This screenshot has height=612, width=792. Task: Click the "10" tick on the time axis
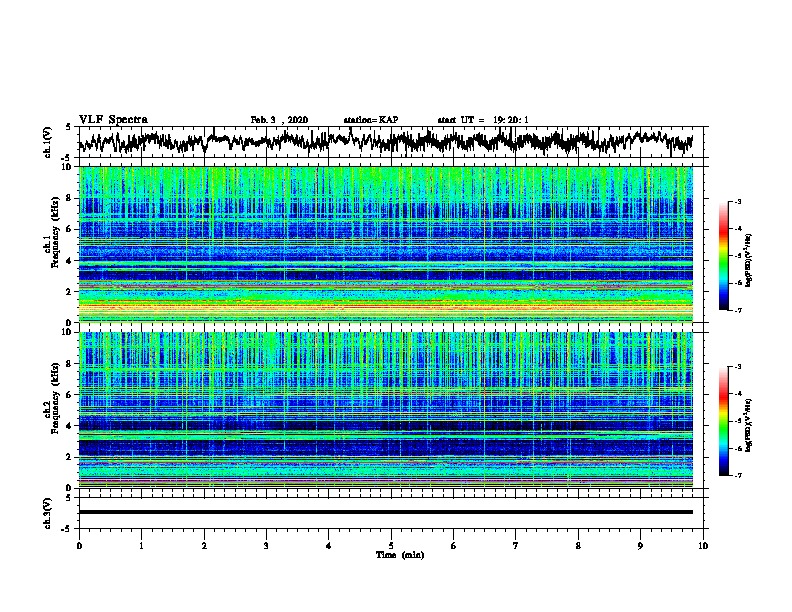pyautogui.click(x=703, y=546)
